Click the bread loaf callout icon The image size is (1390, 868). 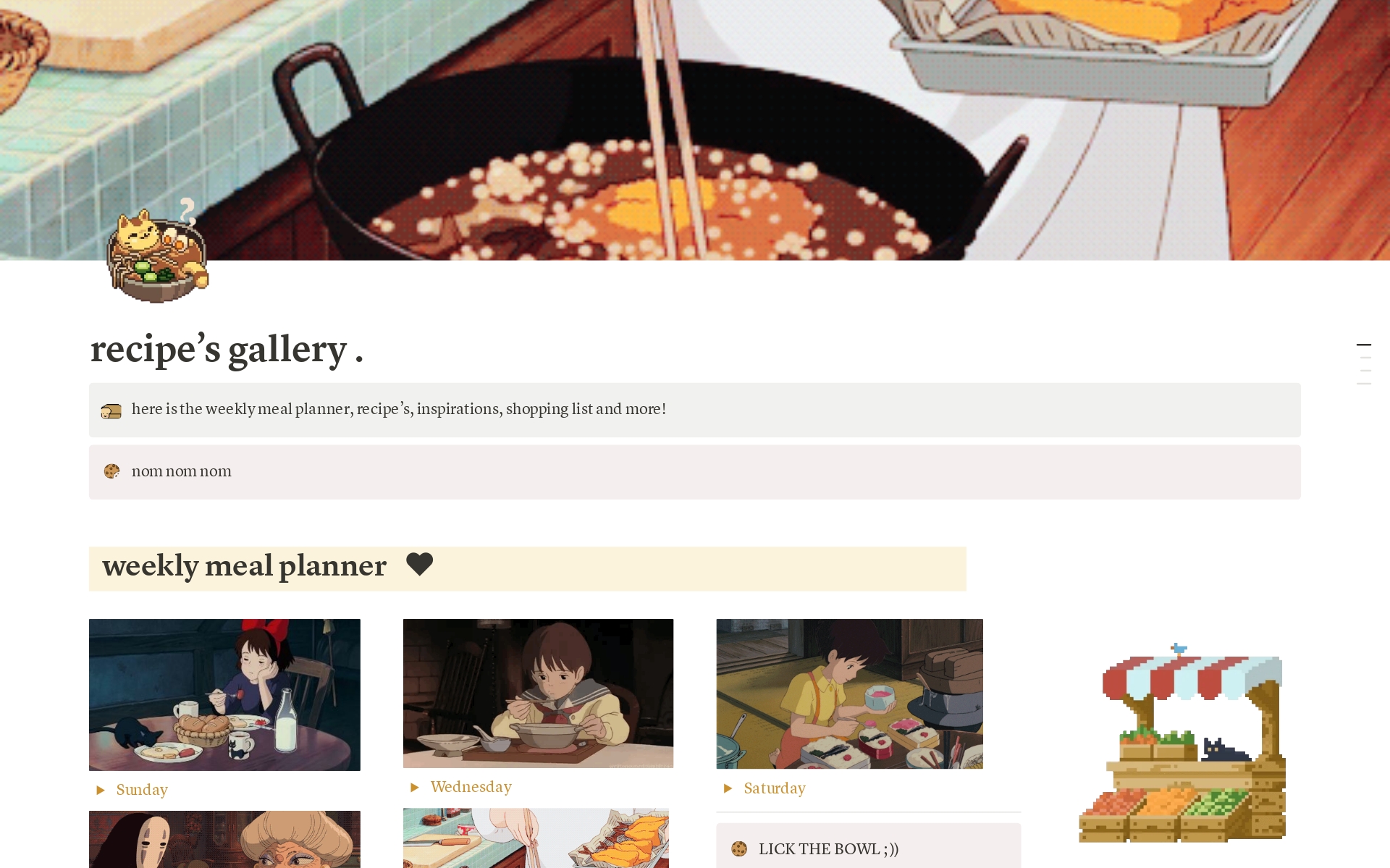[x=111, y=411]
